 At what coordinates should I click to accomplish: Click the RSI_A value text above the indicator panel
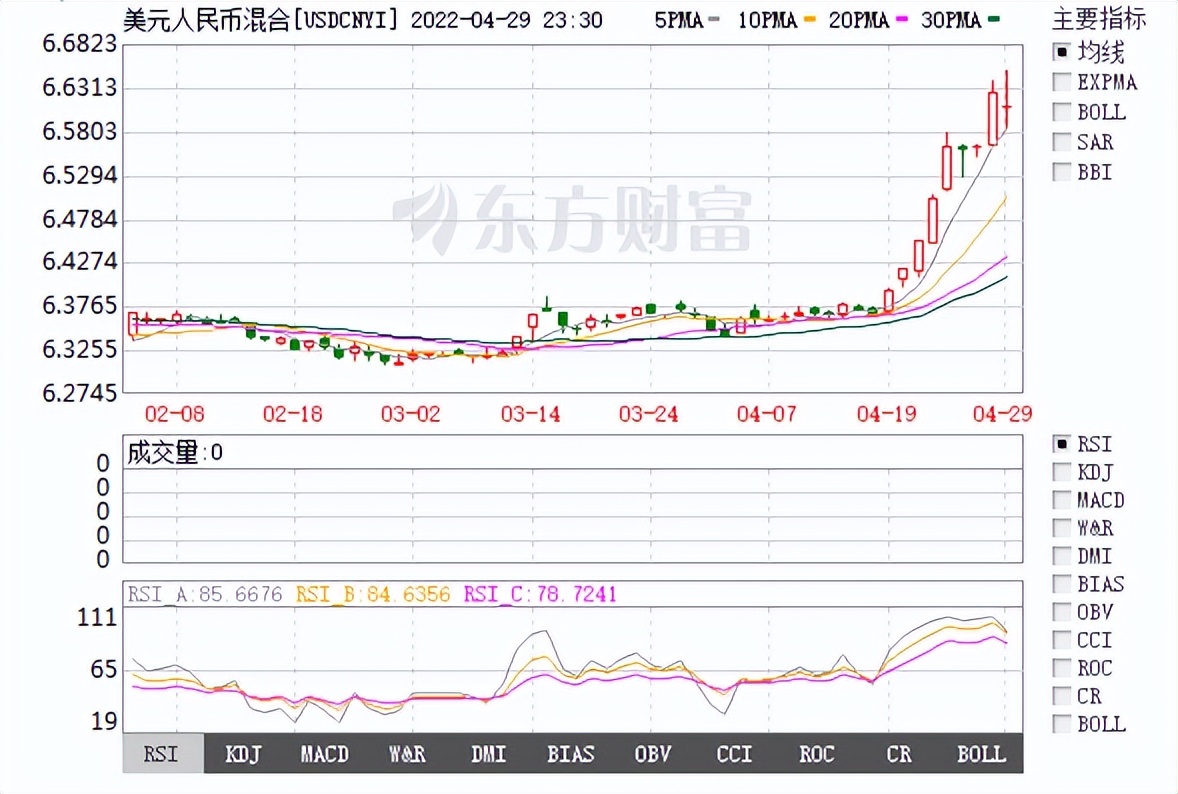202,593
